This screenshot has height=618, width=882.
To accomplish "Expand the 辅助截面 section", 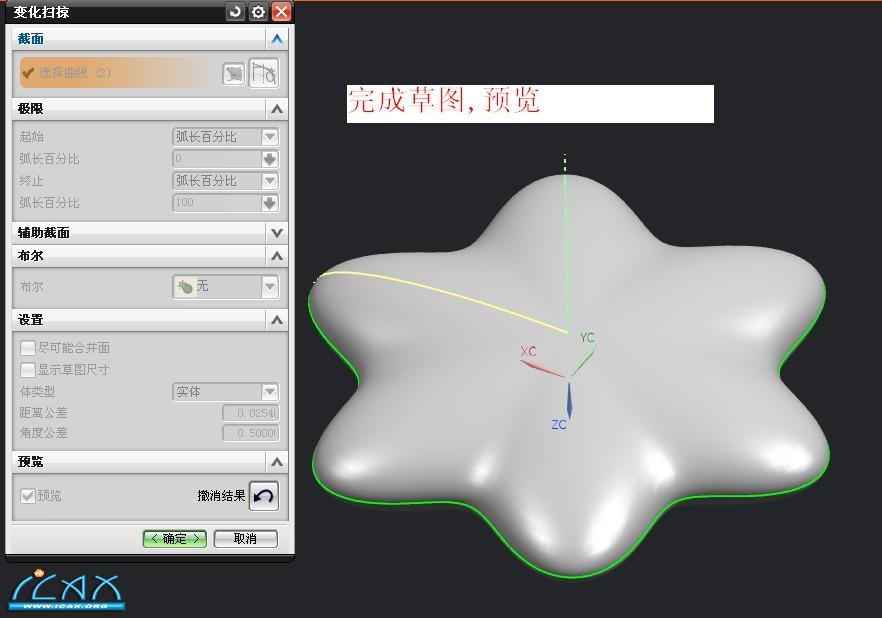I will point(277,233).
